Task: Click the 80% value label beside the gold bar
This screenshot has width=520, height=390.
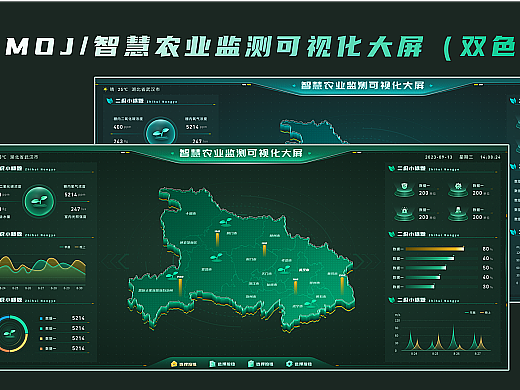Action: tap(487, 249)
